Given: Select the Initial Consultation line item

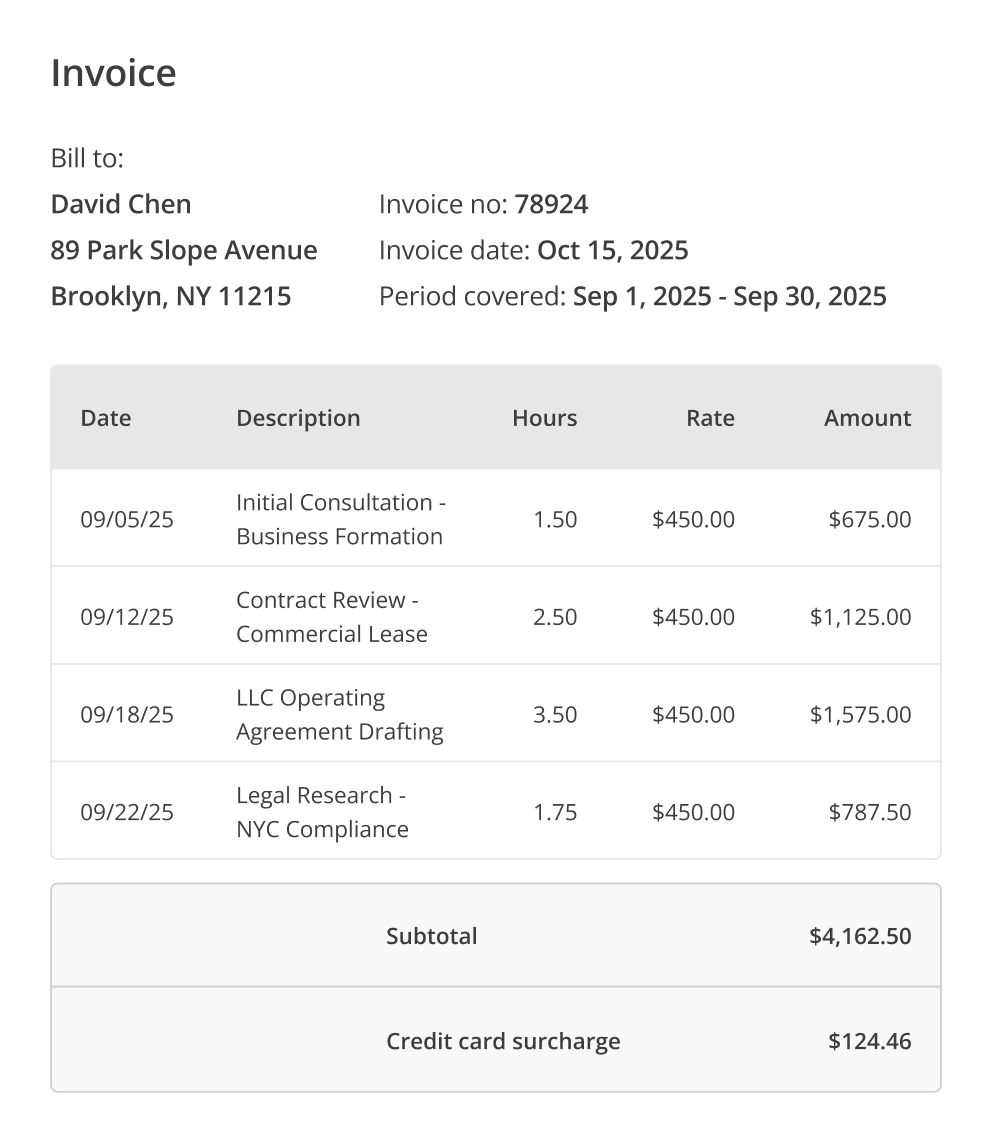Looking at the screenshot, I should 340,519.
